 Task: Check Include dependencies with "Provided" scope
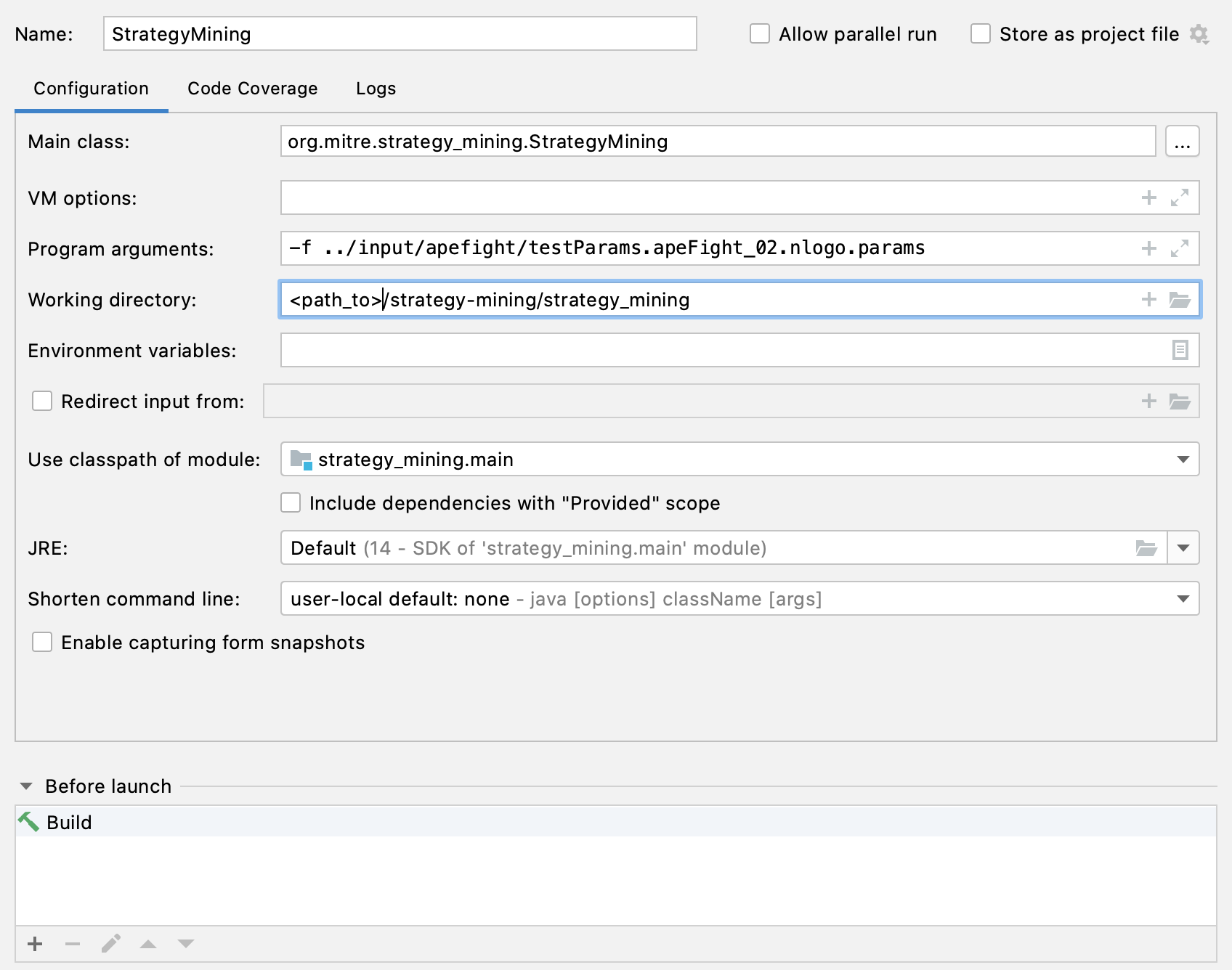pos(291,502)
